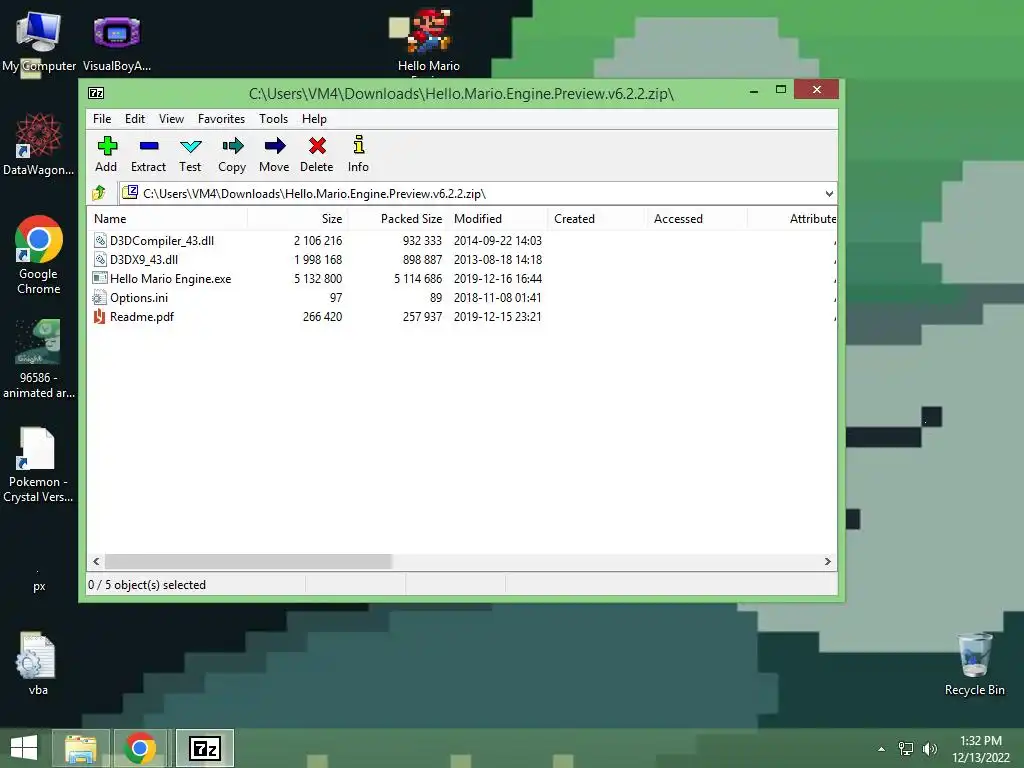The height and width of the screenshot is (768, 1024).
Task: Open the View menu
Action: point(171,119)
